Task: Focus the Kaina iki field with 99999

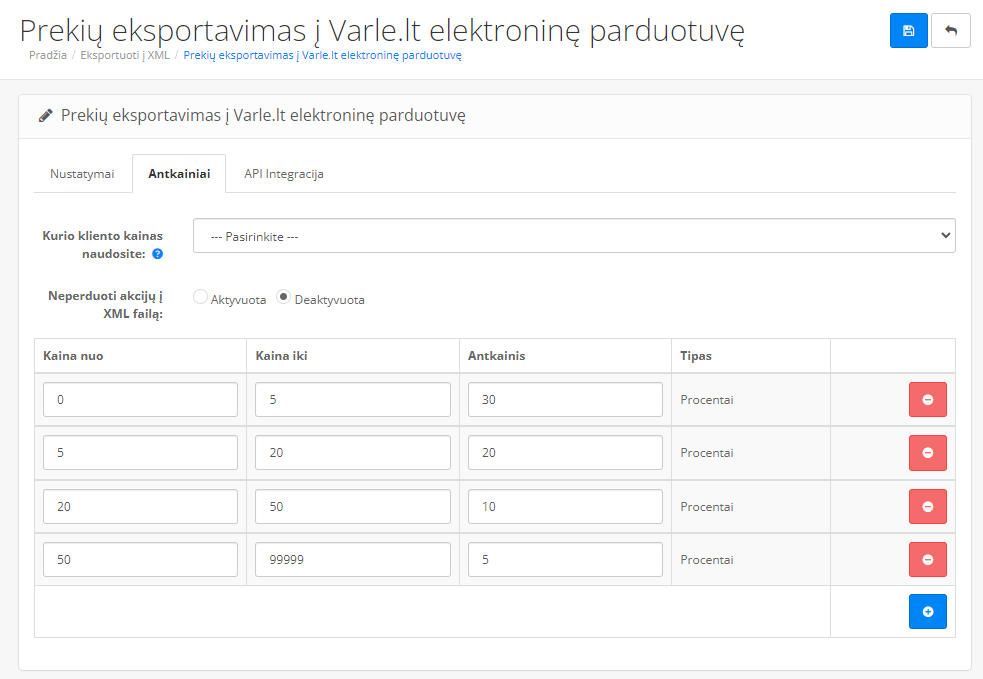Action: point(352,560)
